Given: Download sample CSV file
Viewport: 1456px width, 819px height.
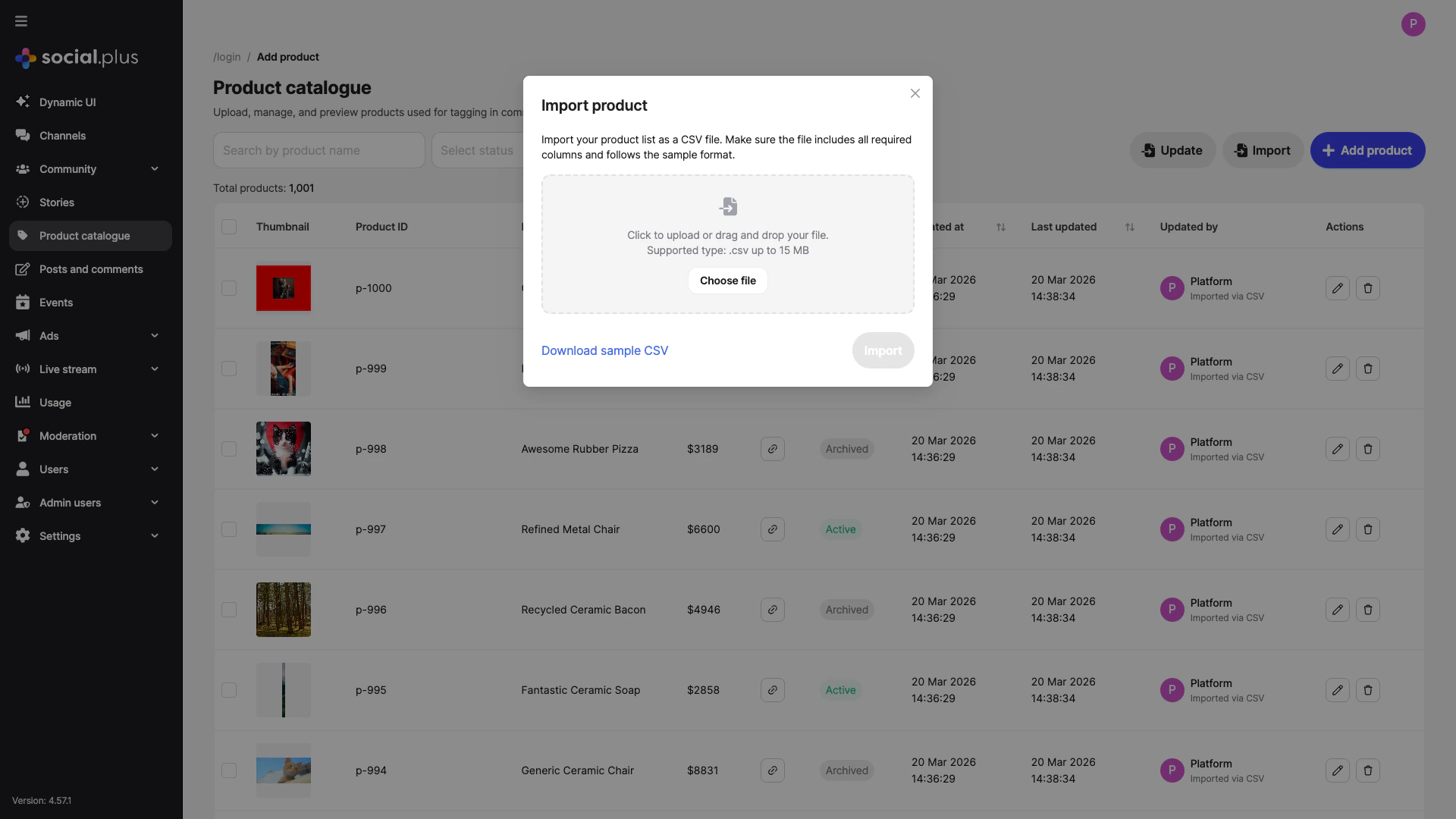Looking at the screenshot, I should (x=604, y=350).
